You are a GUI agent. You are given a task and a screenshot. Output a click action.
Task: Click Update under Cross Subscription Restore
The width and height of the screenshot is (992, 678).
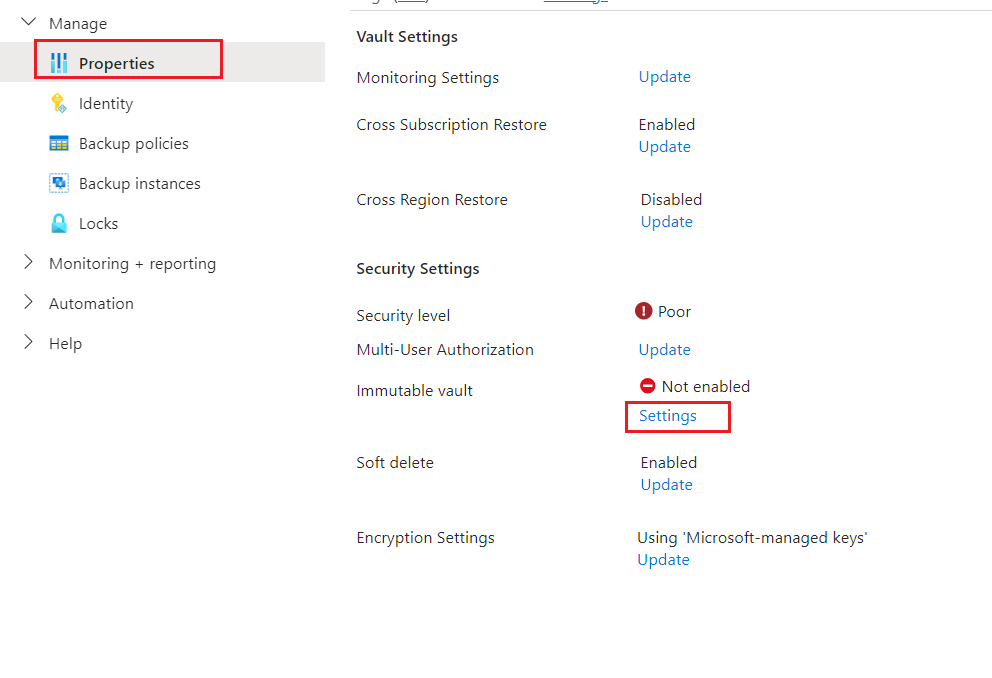click(665, 147)
